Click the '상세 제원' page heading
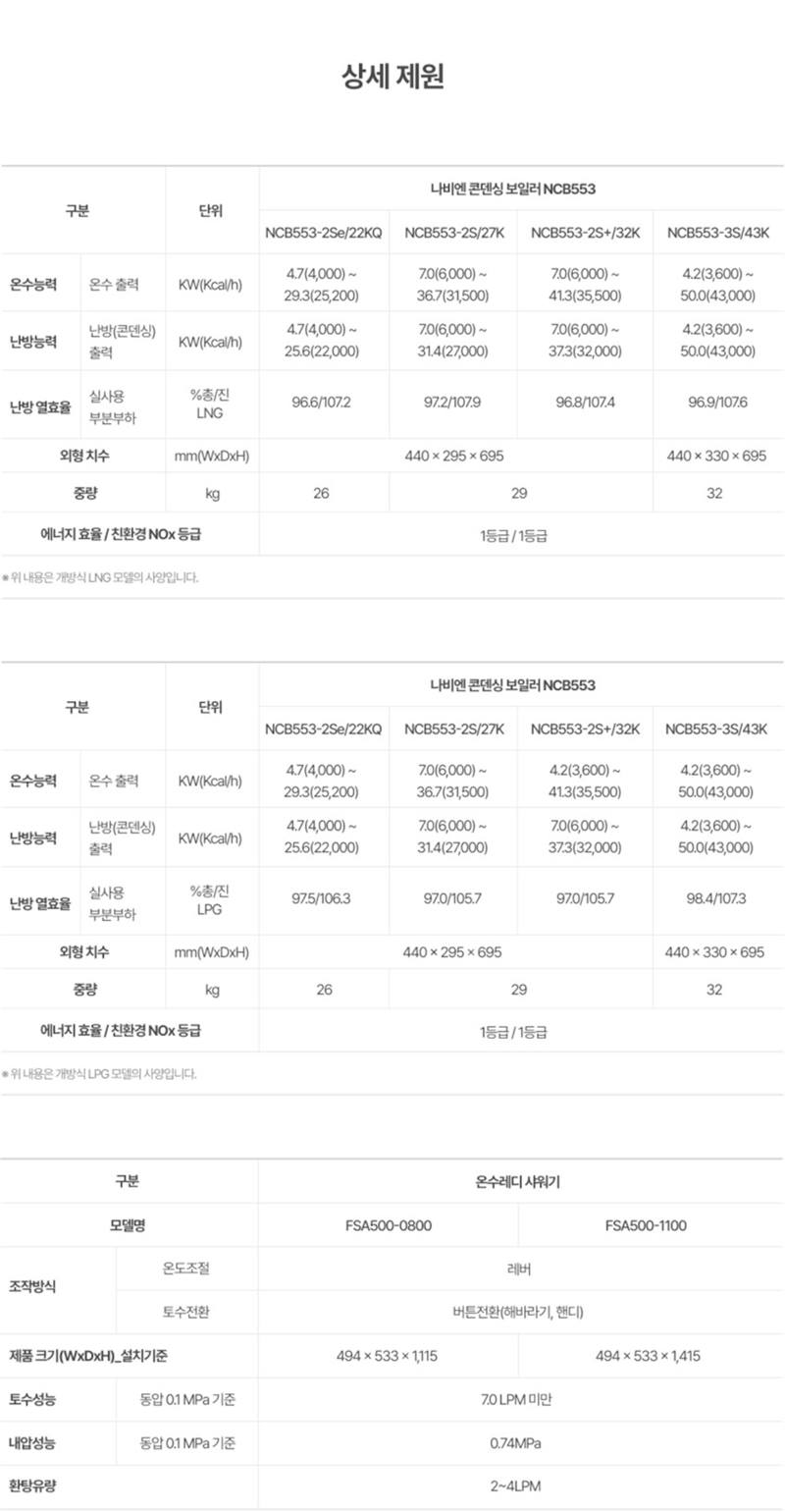The width and height of the screenshot is (785, 1512). [392, 77]
